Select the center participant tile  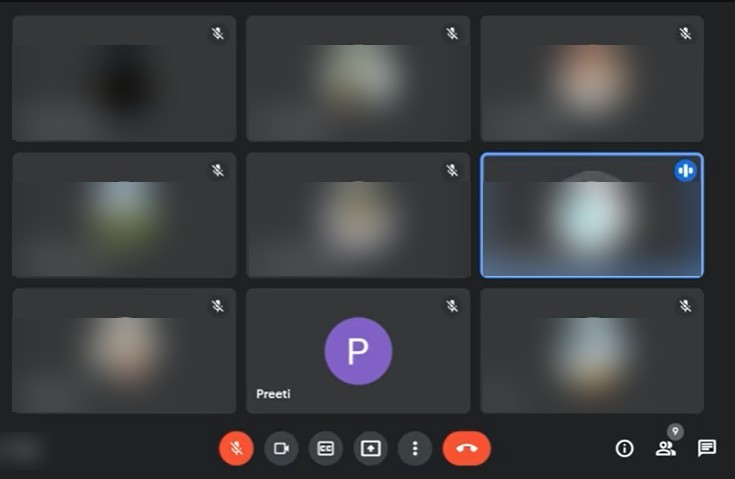358,215
